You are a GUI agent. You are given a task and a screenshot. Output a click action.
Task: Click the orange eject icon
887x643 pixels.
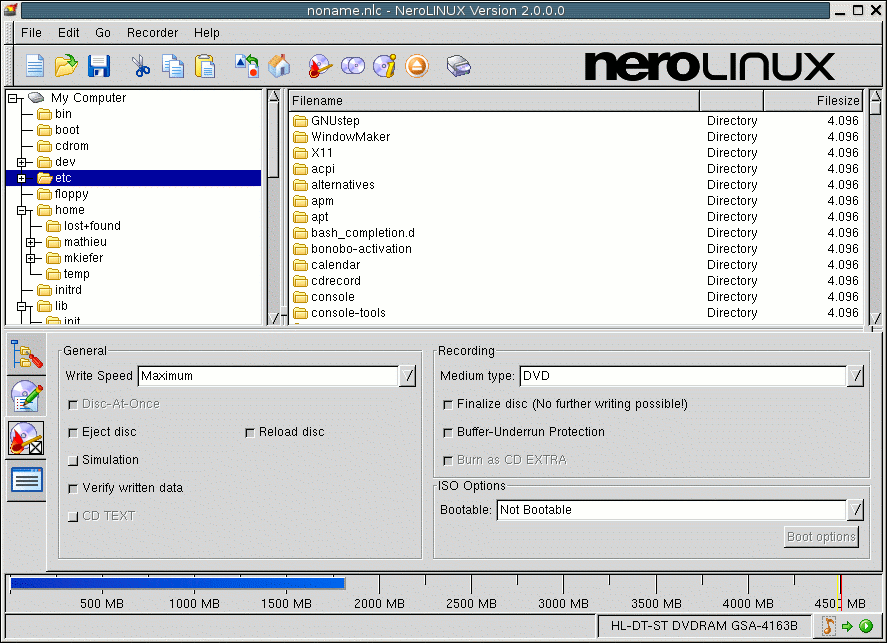tap(417, 66)
